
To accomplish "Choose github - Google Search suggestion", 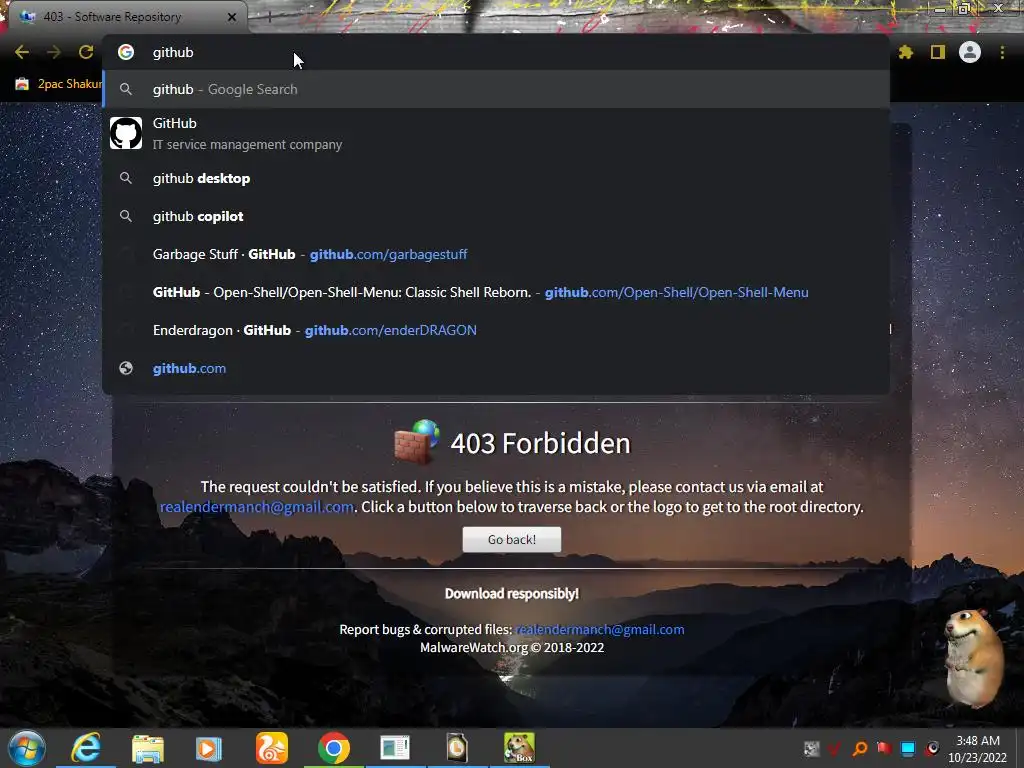I will (496, 89).
